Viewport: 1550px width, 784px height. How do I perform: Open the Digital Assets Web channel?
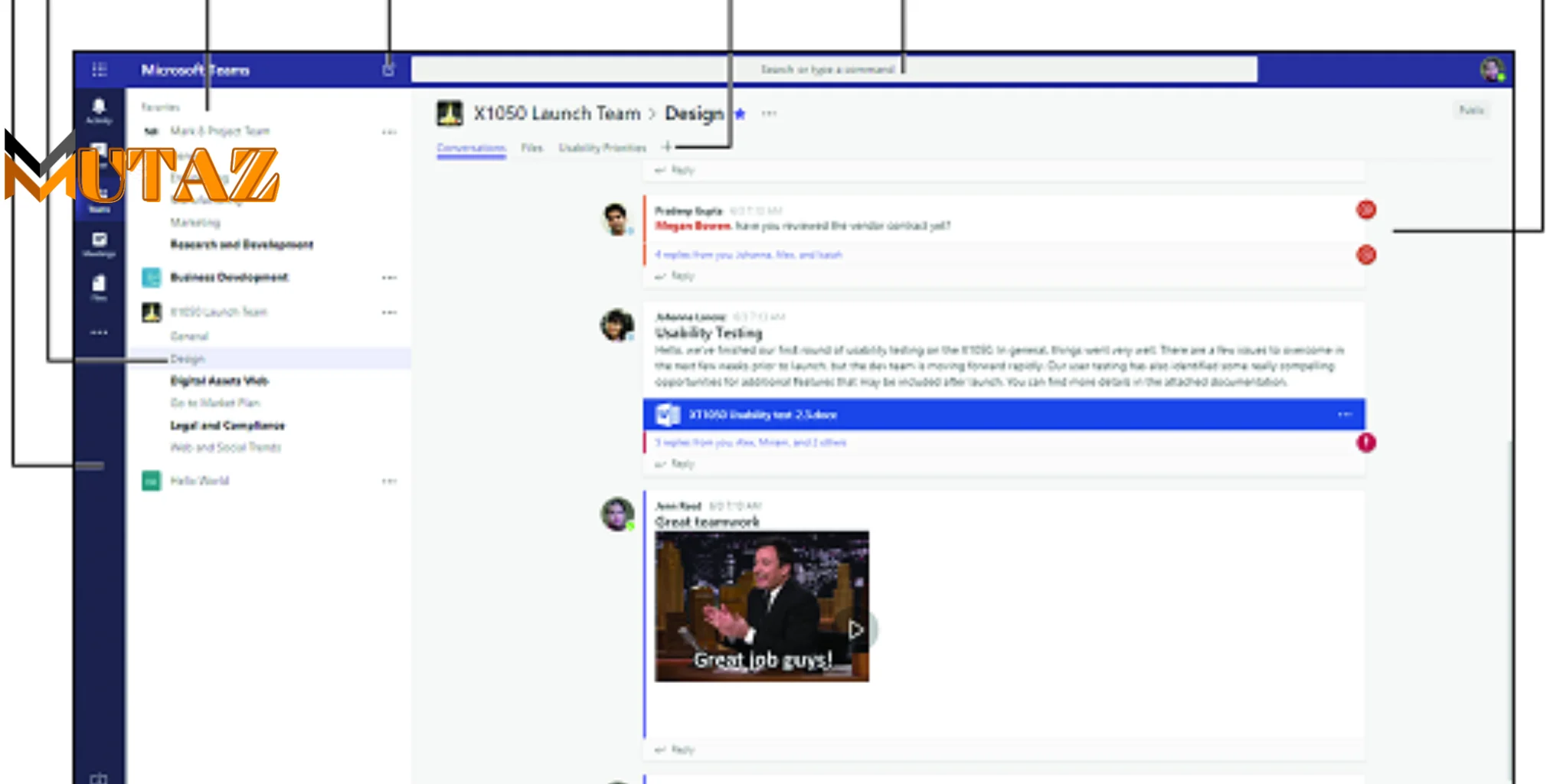[219, 381]
